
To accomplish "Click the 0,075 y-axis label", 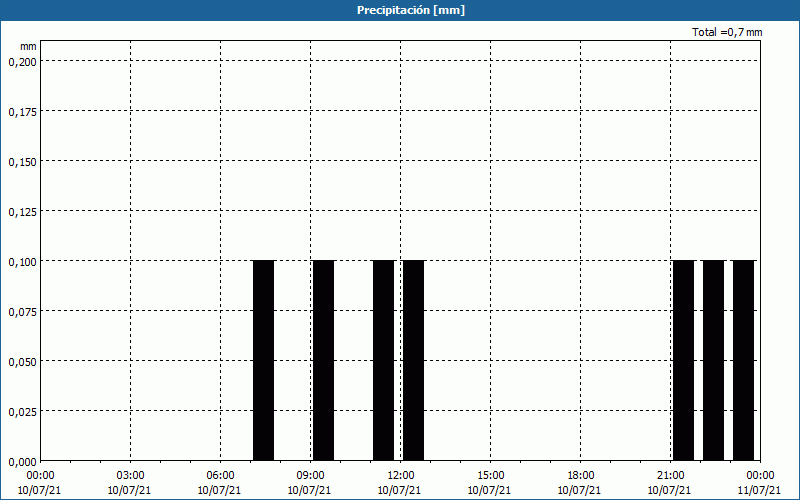I will coord(22,312).
